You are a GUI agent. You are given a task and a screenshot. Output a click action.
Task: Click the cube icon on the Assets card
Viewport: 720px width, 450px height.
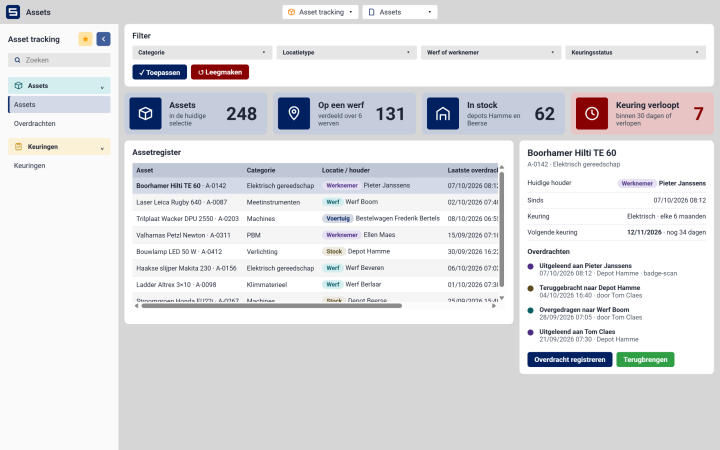(145, 113)
